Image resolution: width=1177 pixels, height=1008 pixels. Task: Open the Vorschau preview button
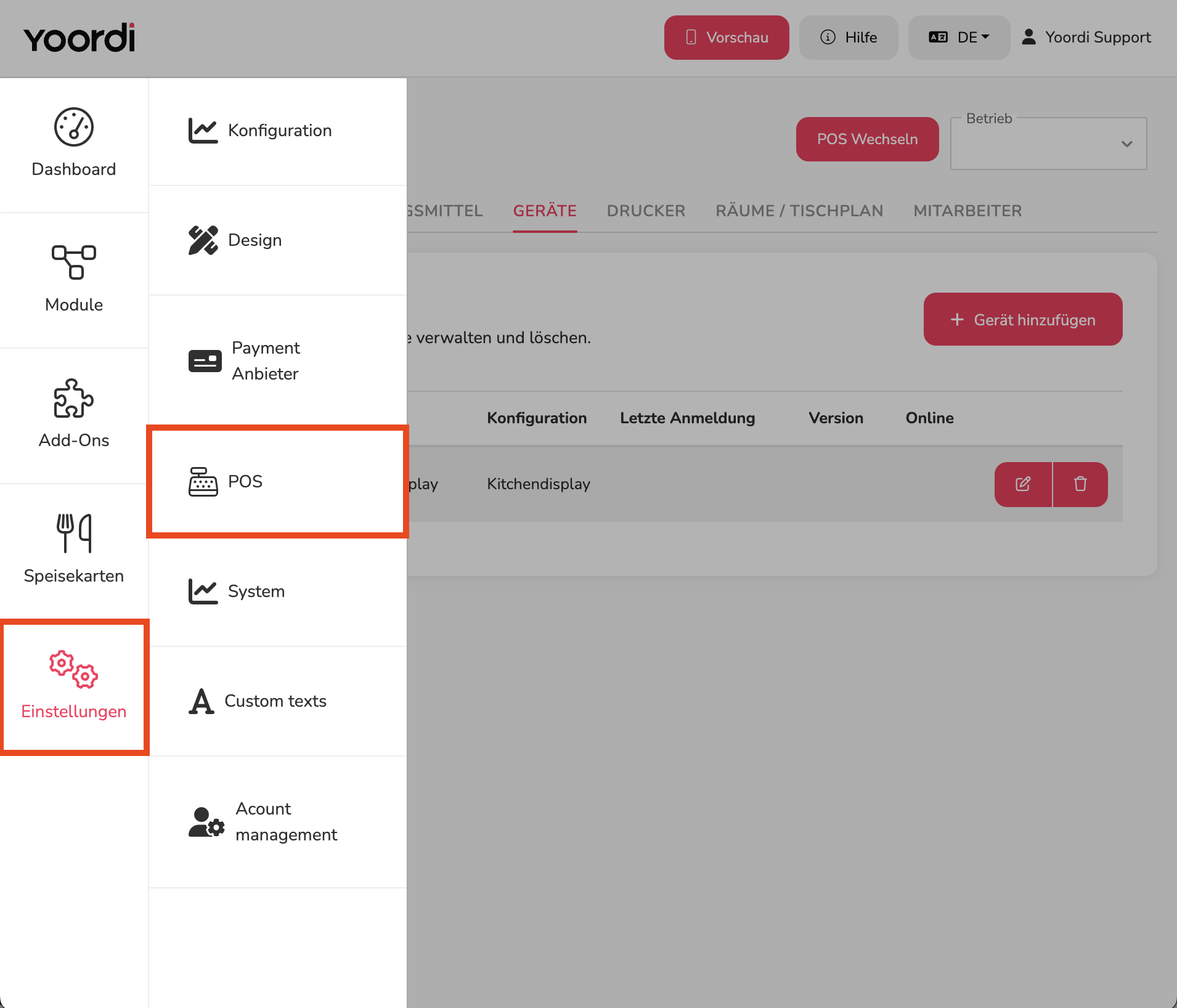click(x=727, y=38)
